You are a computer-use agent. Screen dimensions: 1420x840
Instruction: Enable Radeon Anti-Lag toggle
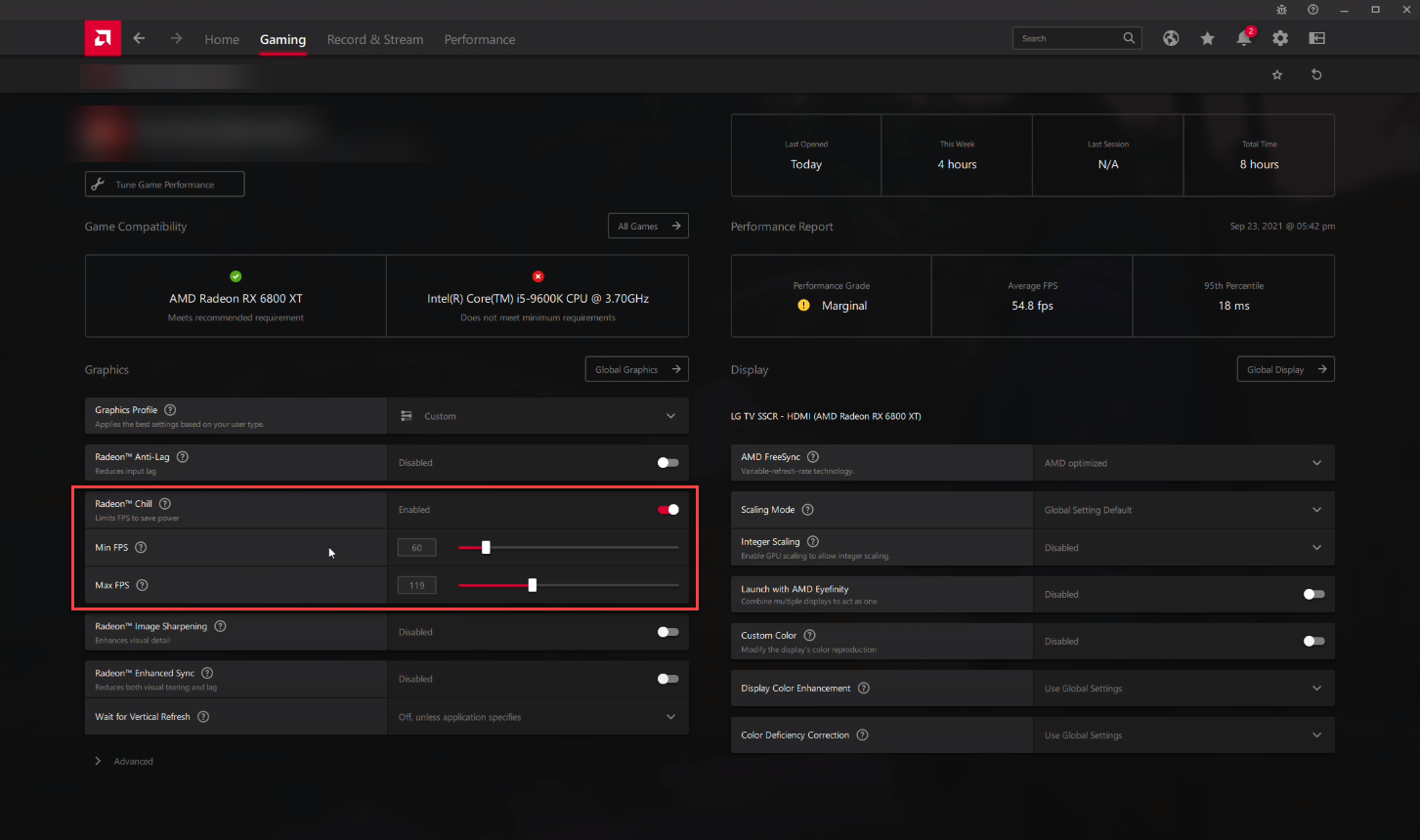(x=668, y=463)
